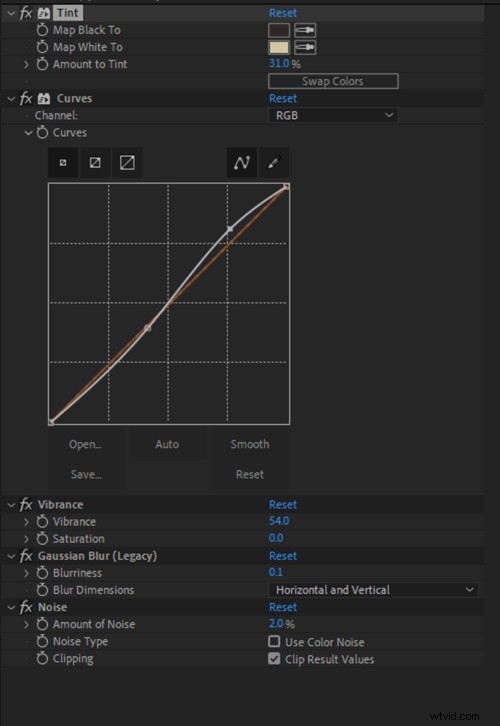Reset the Vibrance effect
The width and height of the screenshot is (500, 726).
pyautogui.click(x=283, y=504)
